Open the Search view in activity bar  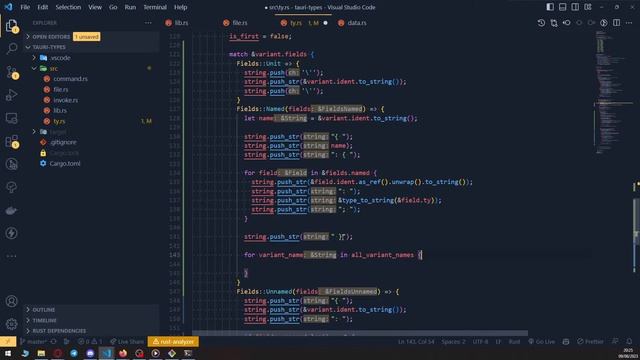11,49
